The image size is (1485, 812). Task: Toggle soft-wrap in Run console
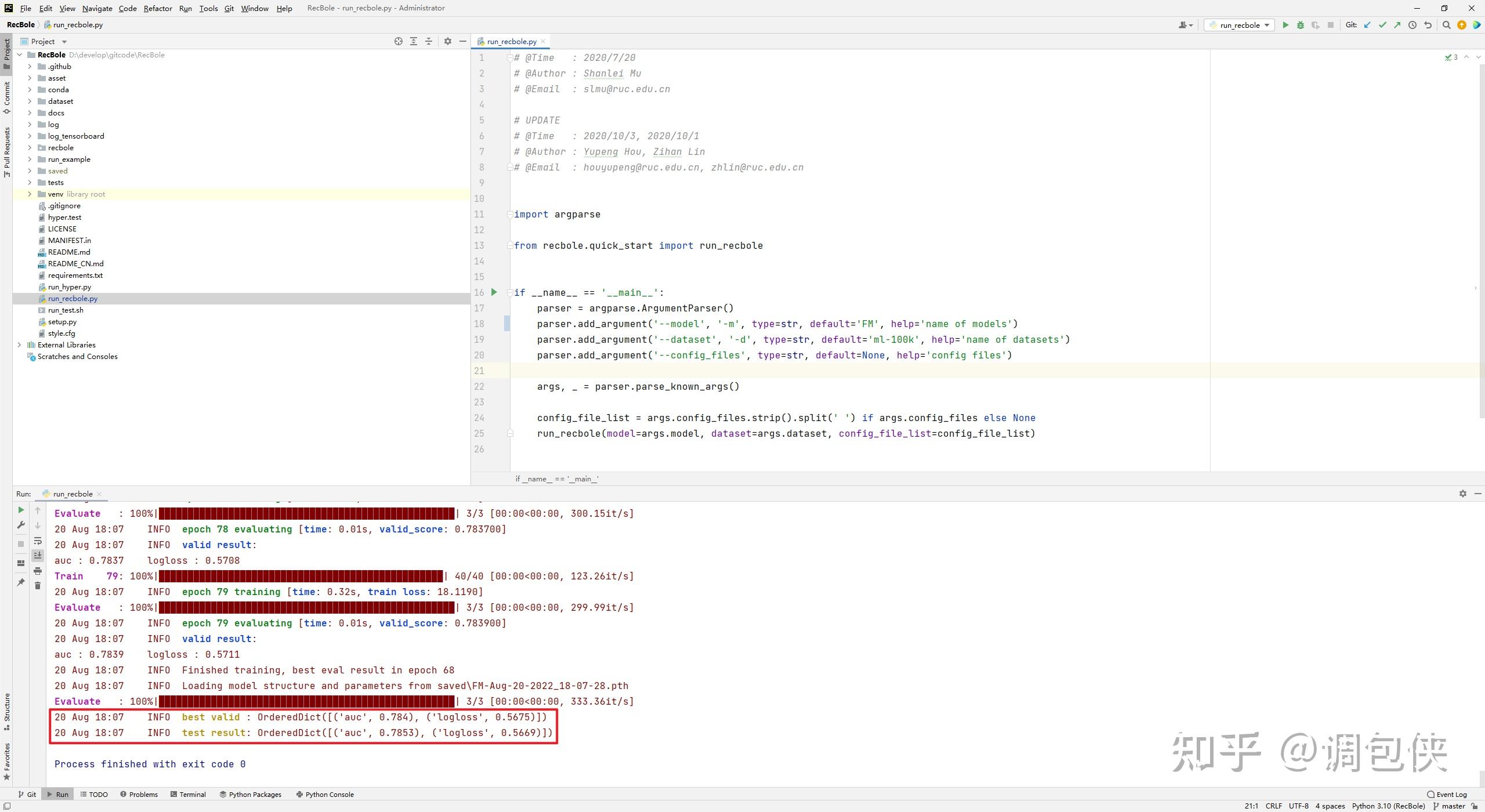click(38, 541)
